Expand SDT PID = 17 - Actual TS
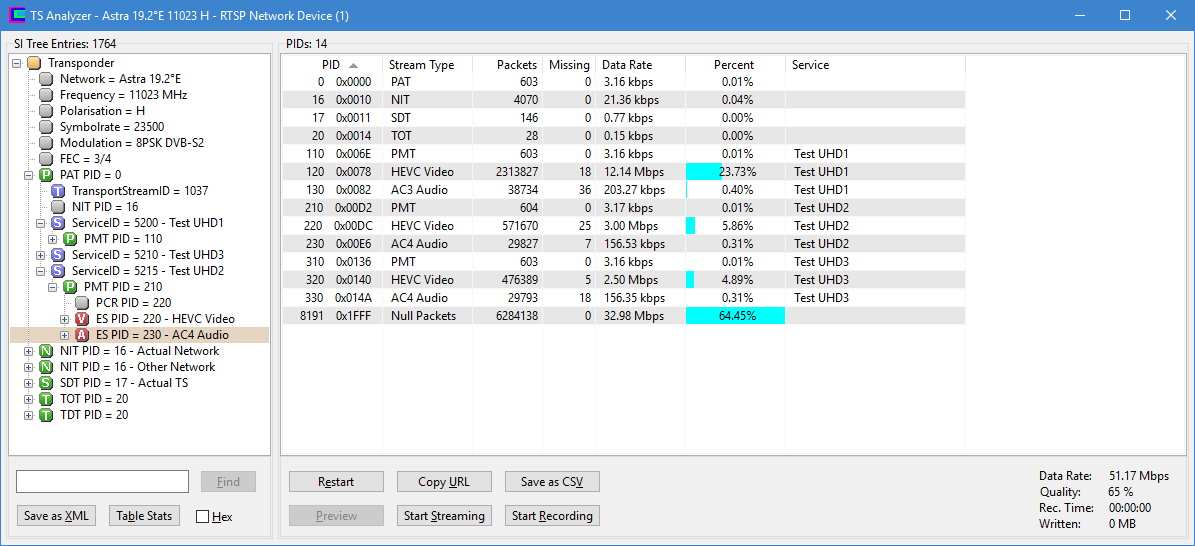 (29, 383)
